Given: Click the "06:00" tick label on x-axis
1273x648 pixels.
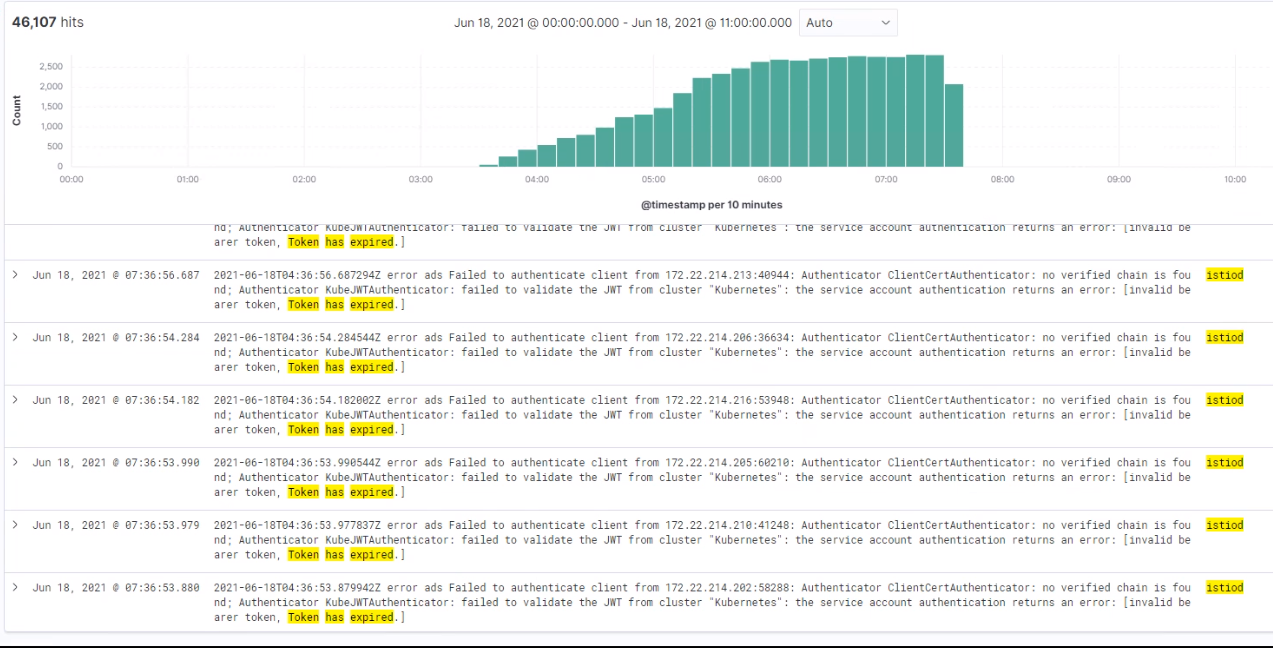Looking at the screenshot, I should coord(769,179).
